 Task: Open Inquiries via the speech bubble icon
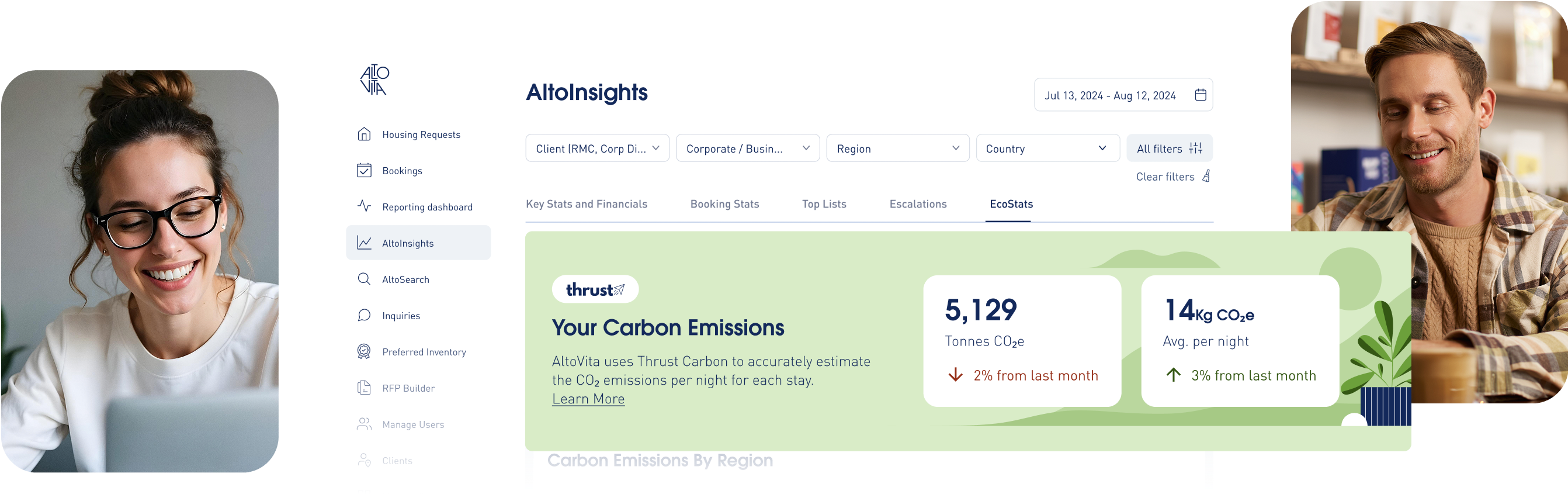[x=364, y=315]
